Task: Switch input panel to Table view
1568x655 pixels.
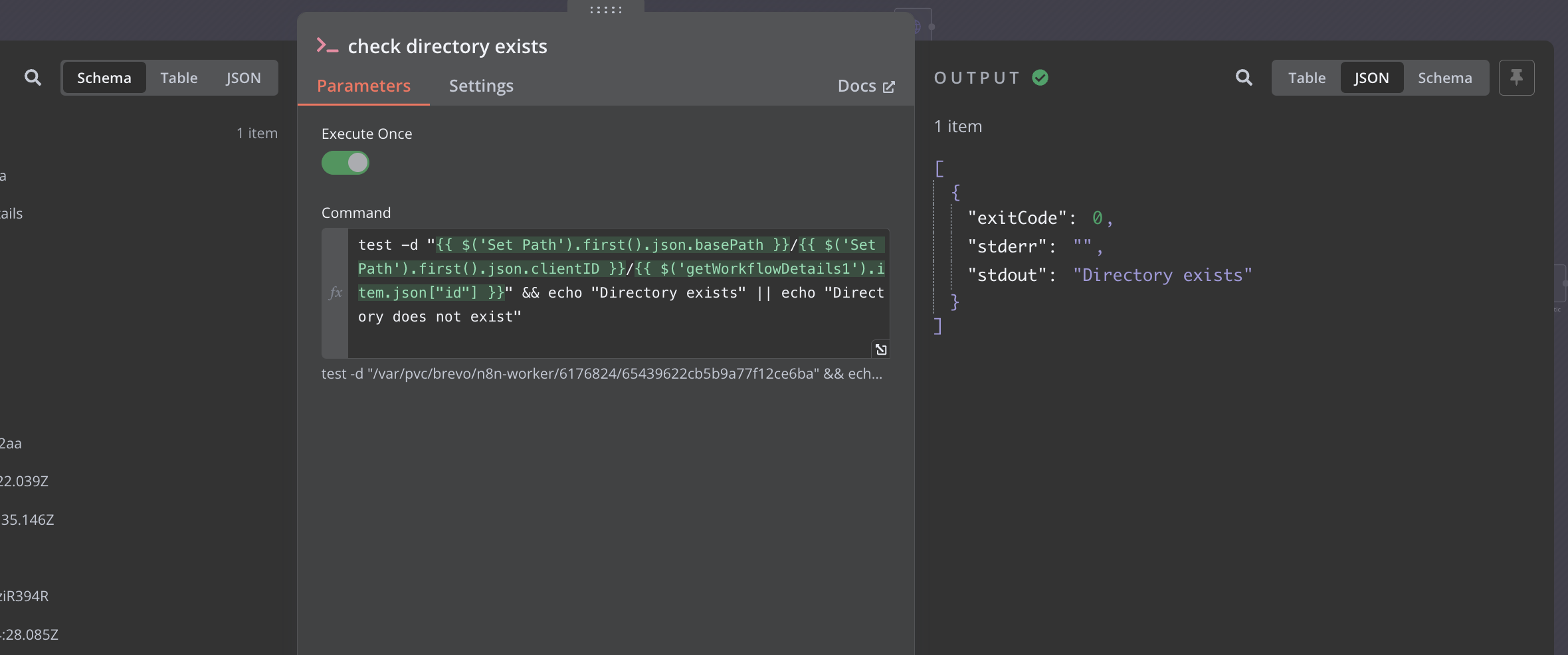Action: [x=179, y=78]
